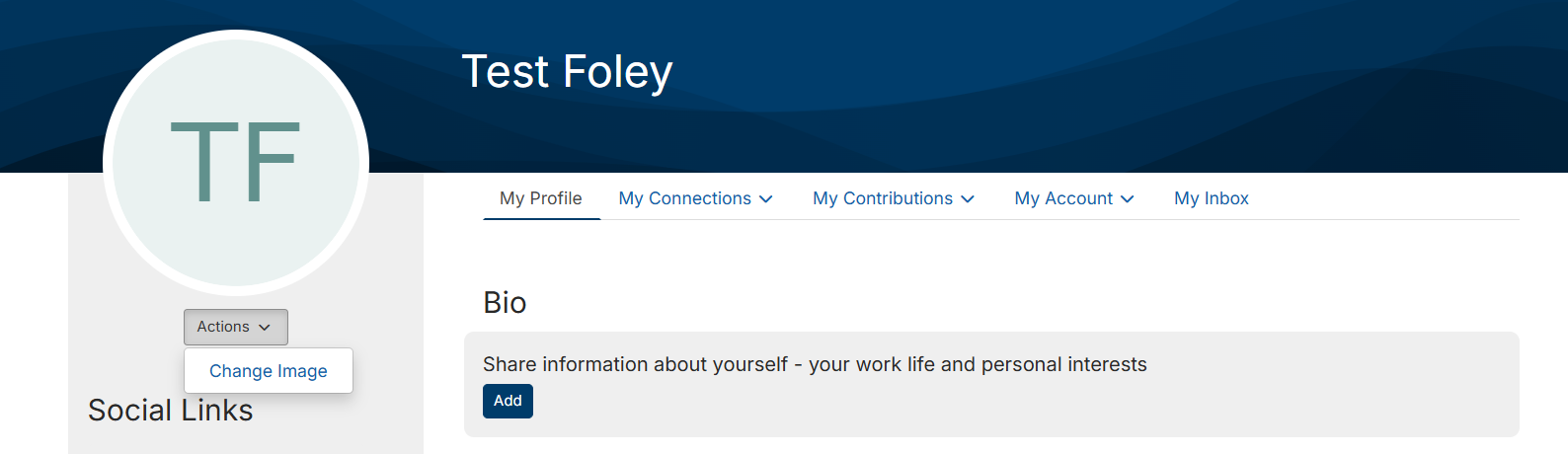Select the Bio section heading
The width and height of the screenshot is (1568, 454).
point(505,302)
